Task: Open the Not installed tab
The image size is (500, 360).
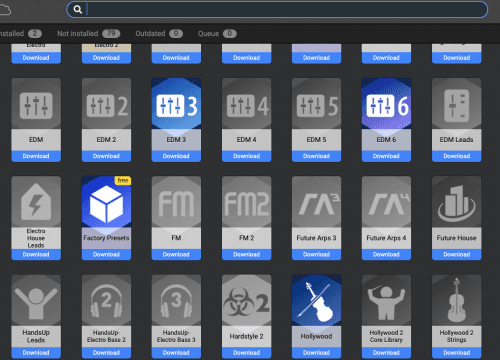Action: pyautogui.click(x=89, y=34)
